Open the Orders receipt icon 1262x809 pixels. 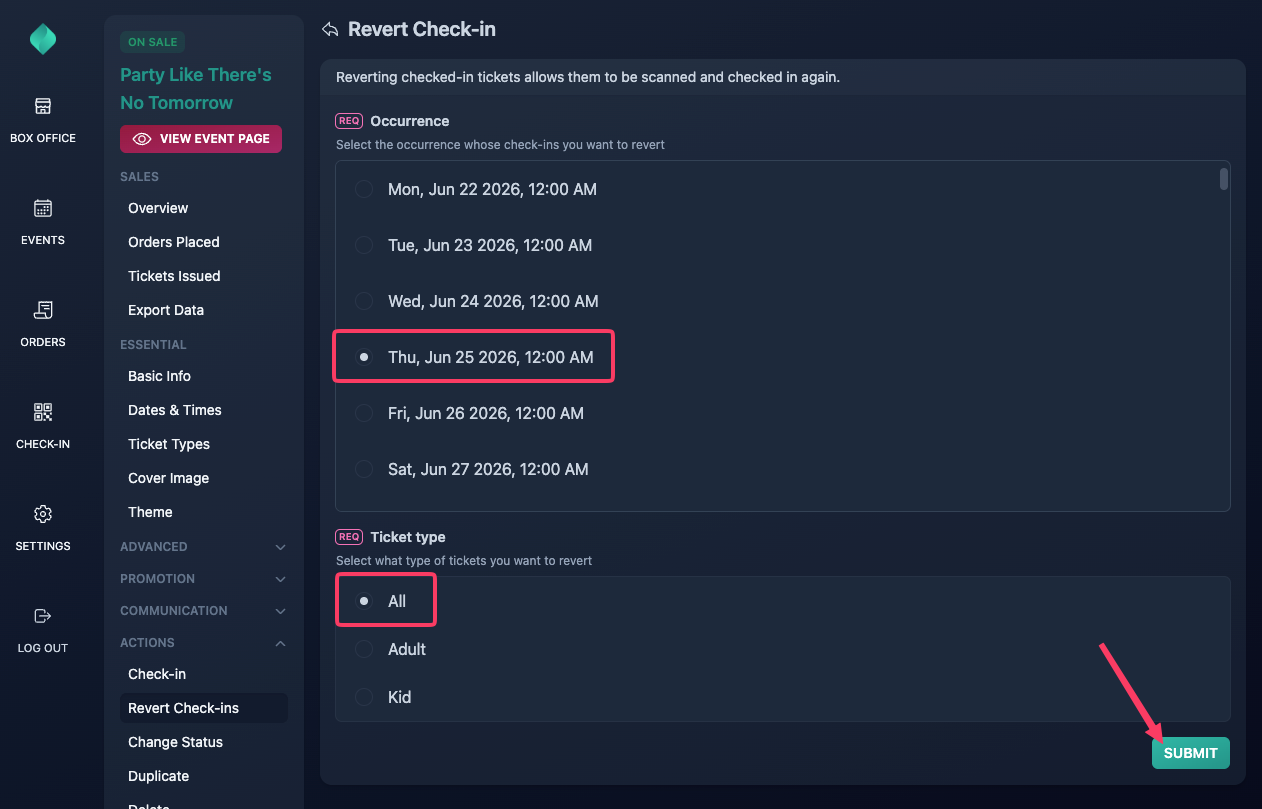click(43, 310)
